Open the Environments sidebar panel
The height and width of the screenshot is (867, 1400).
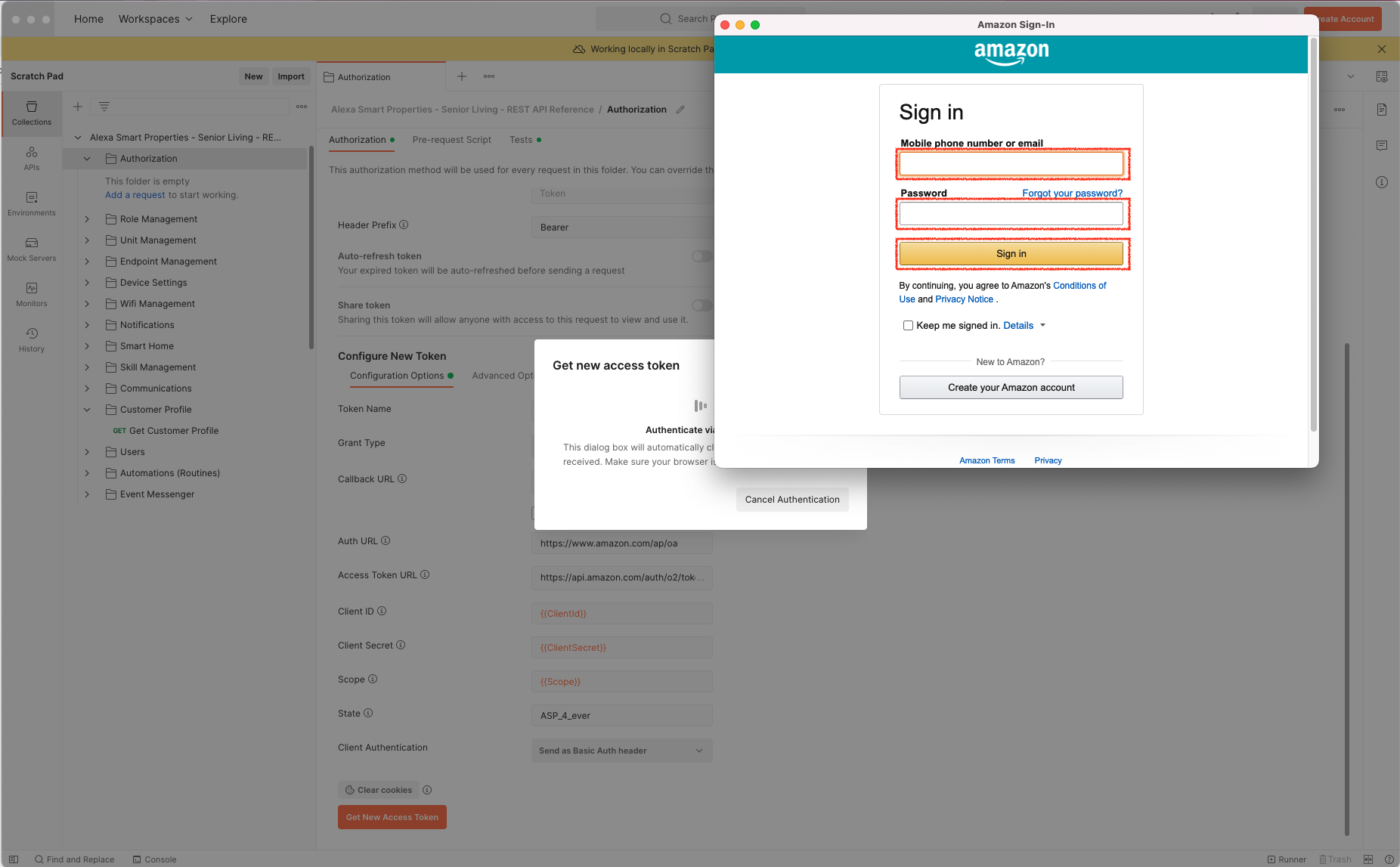[32, 204]
